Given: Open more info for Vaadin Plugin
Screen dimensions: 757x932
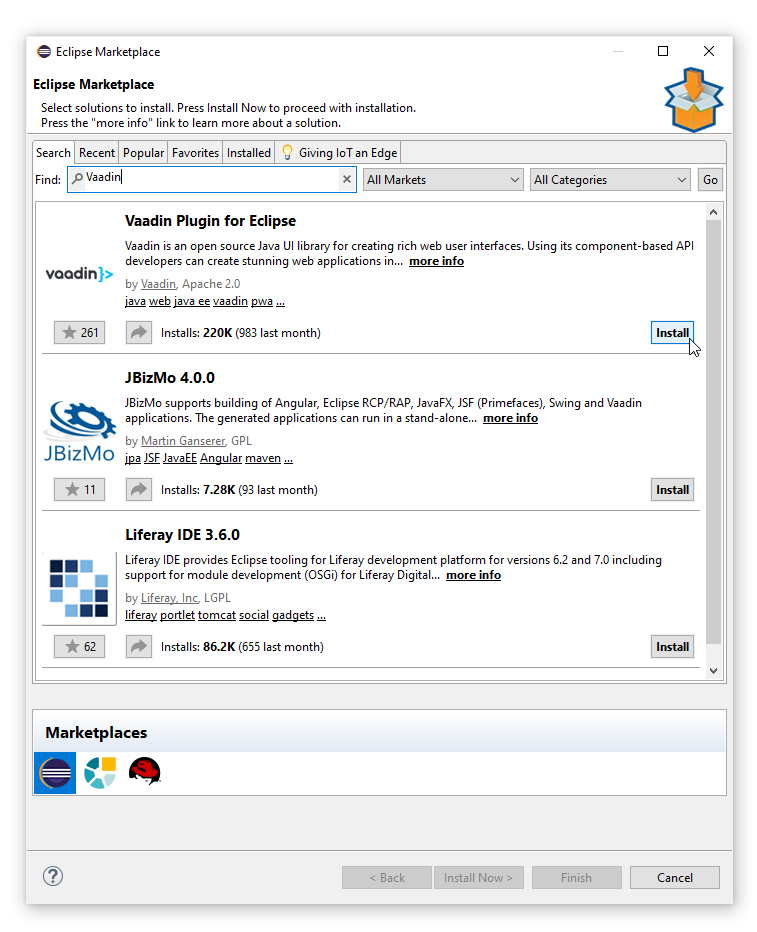Looking at the screenshot, I should (436, 261).
